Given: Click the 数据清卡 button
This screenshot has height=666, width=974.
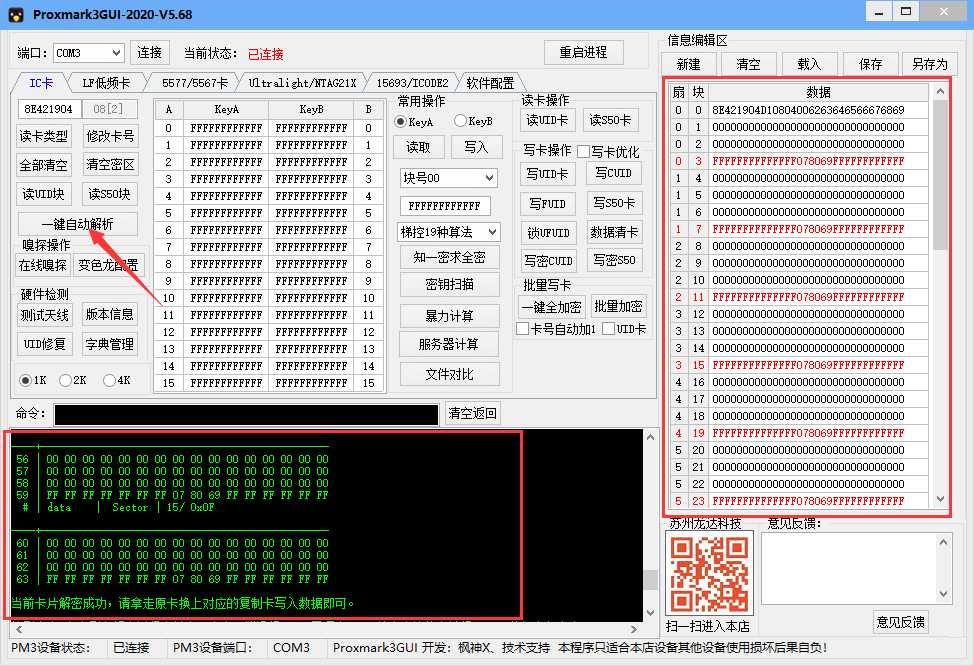Looking at the screenshot, I should click(x=614, y=232).
